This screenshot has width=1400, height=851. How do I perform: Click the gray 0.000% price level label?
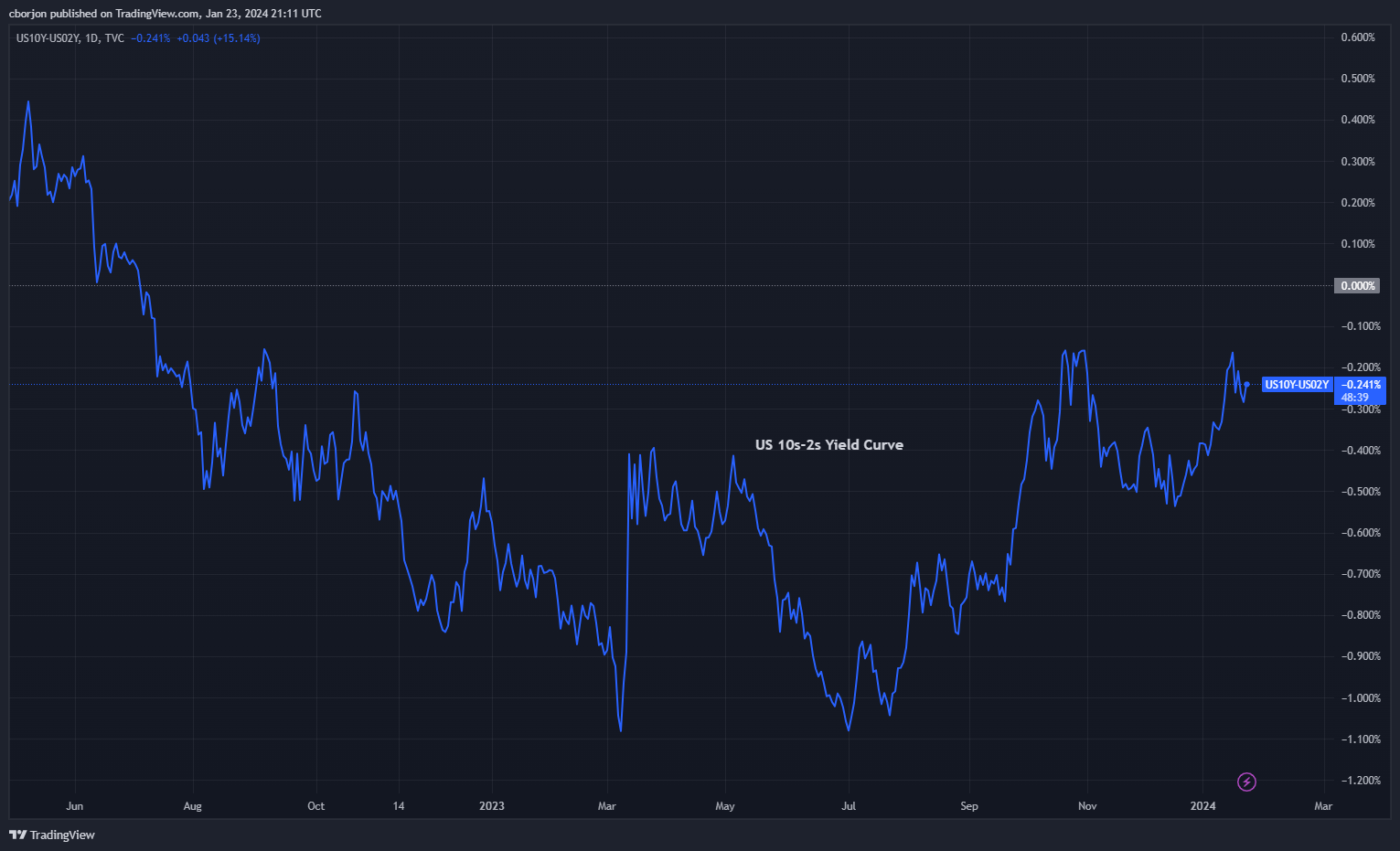[x=1357, y=286]
